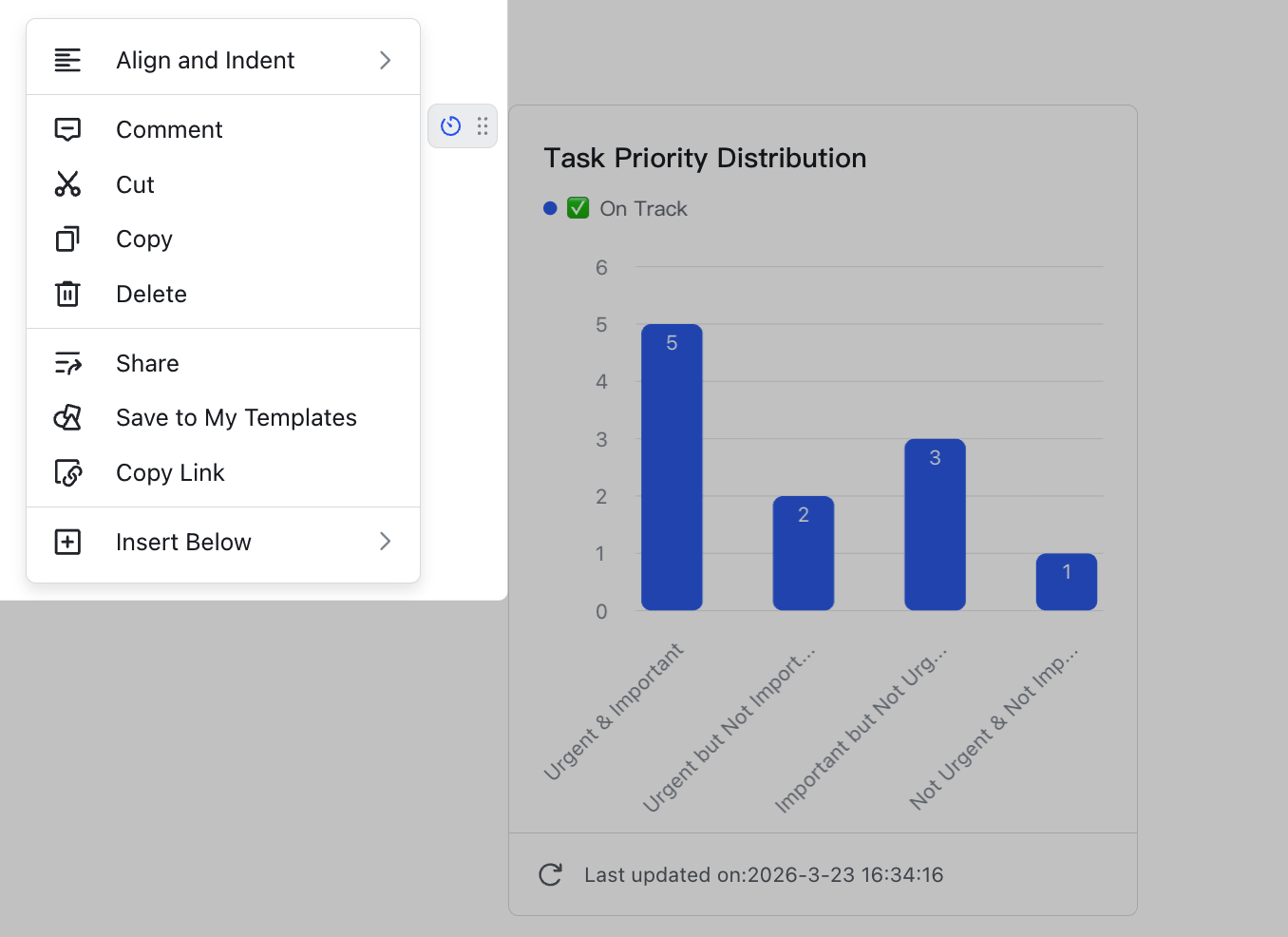1288x937 pixels.
Task: Click the Not Urgent & Not Important bar labeled 1
Action: point(1067,582)
